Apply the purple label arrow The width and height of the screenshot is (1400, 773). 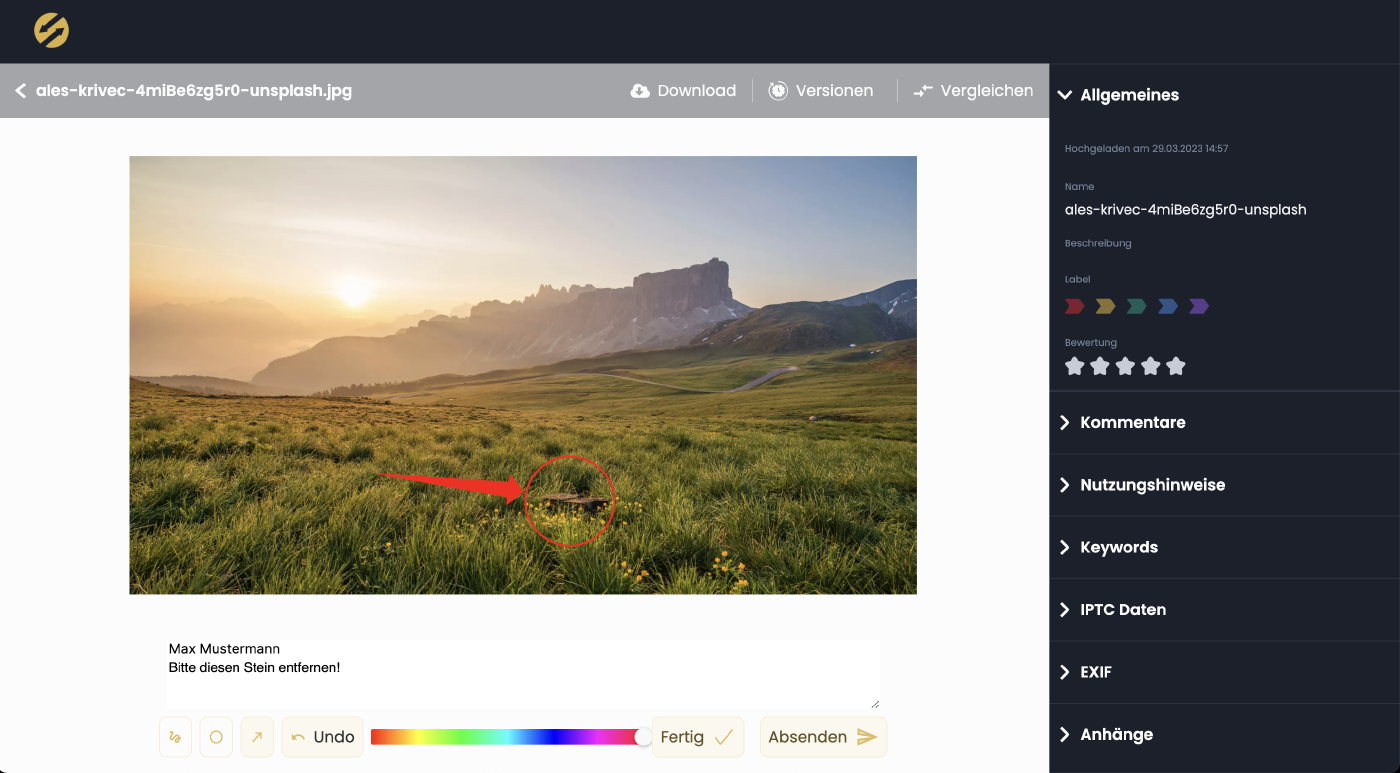click(x=1199, y=306)
